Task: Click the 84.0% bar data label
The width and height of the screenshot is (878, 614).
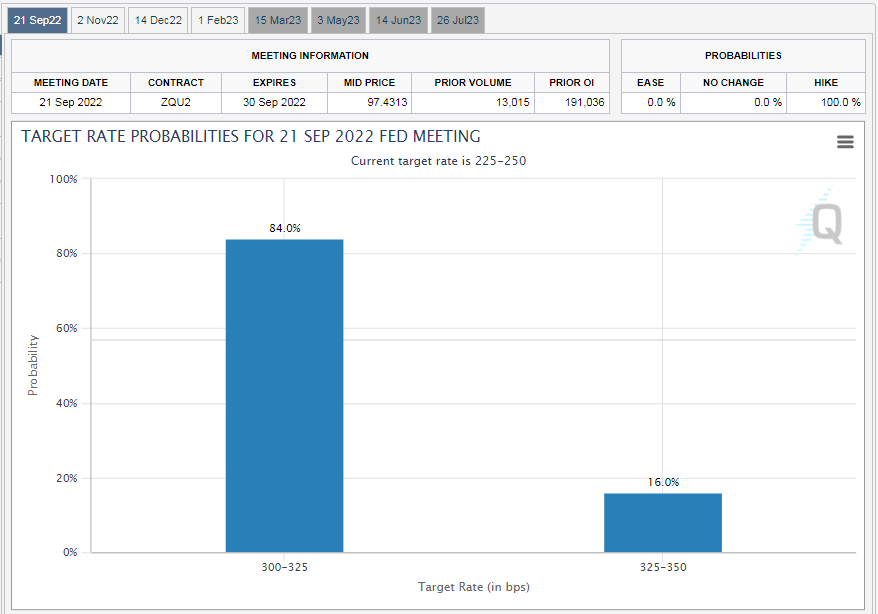Action: (x=284, y=228)
